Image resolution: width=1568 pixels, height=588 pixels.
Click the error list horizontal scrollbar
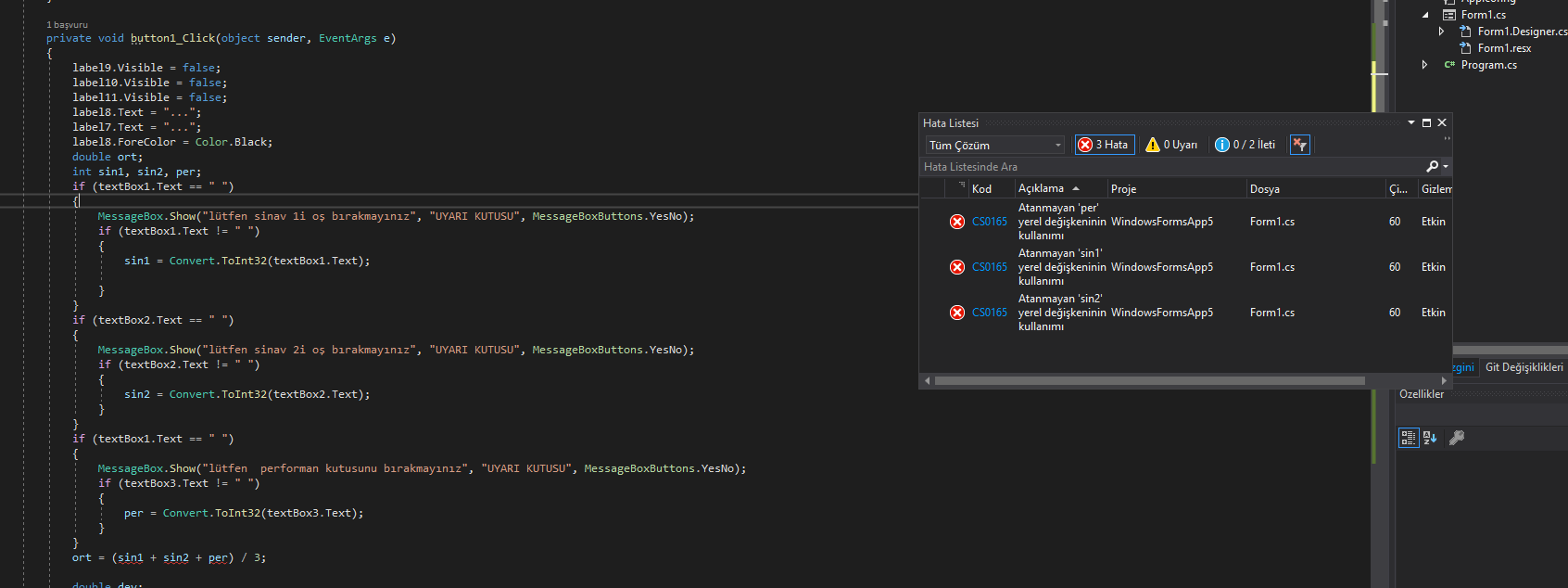pos(1149,380)
